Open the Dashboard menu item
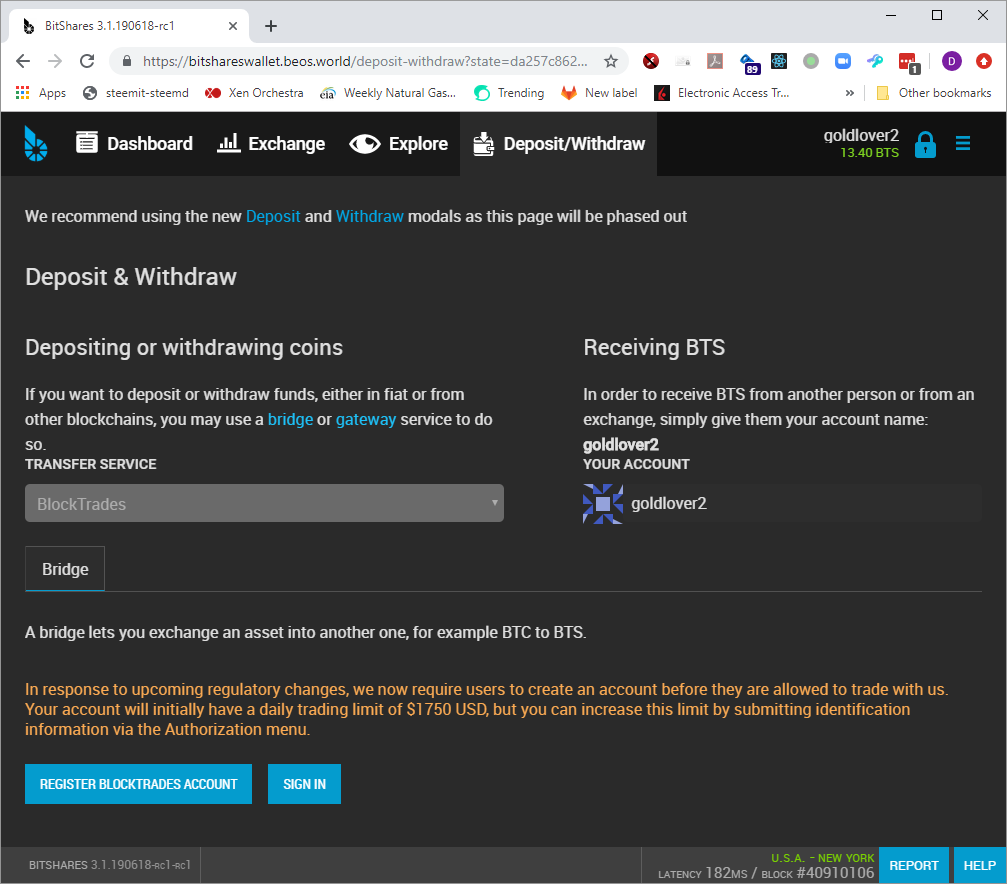 pos(134,143)
